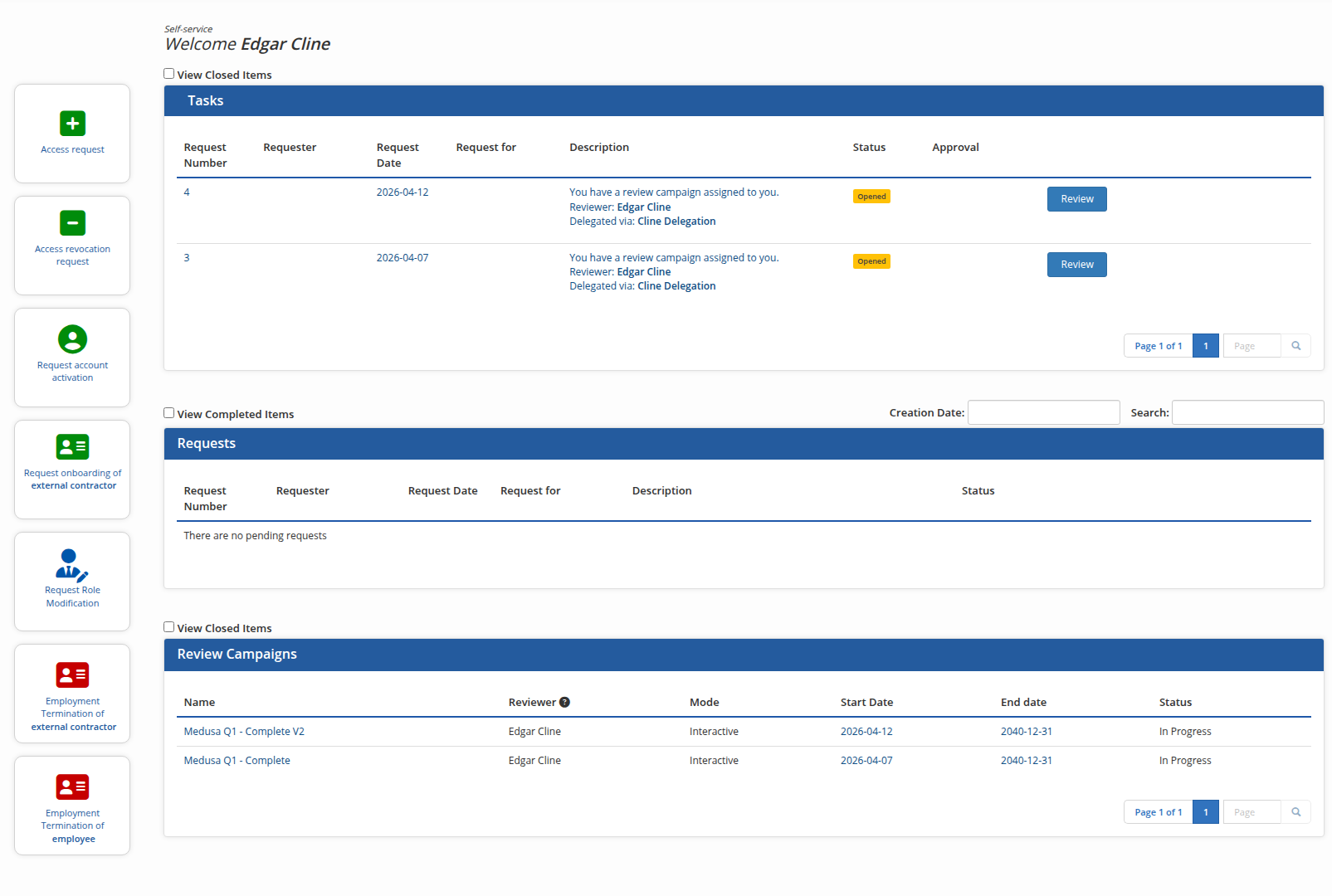Click Cline Delegation text in request 4

[x=676, y=222]
